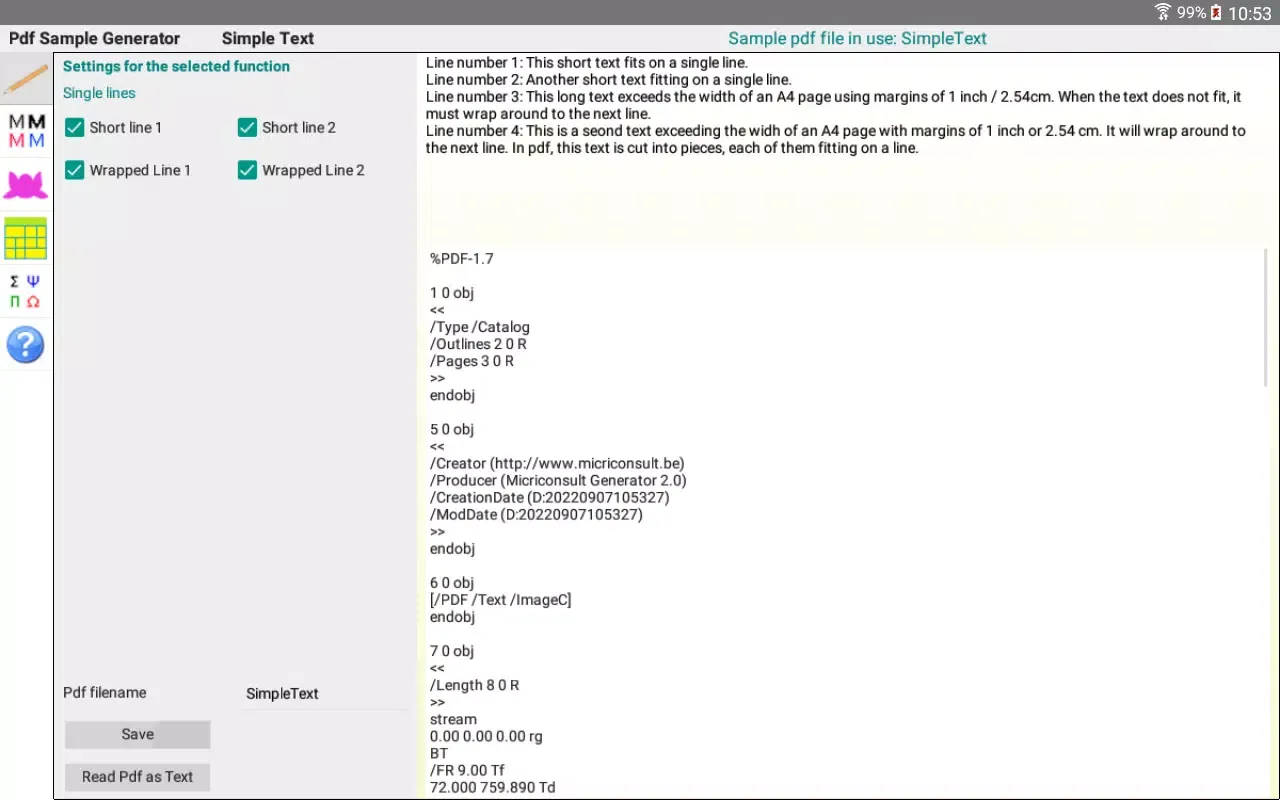Click the '/Producer (Micriconsult Generator 2.0)' line

pos(558,480)
